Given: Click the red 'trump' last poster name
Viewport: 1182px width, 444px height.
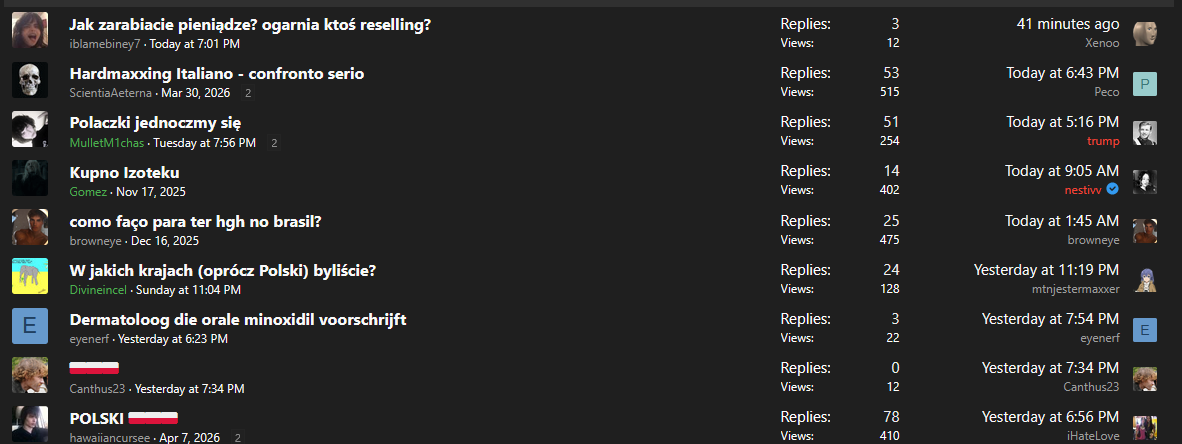Looking at the screenshot, I should point(1103,141).
